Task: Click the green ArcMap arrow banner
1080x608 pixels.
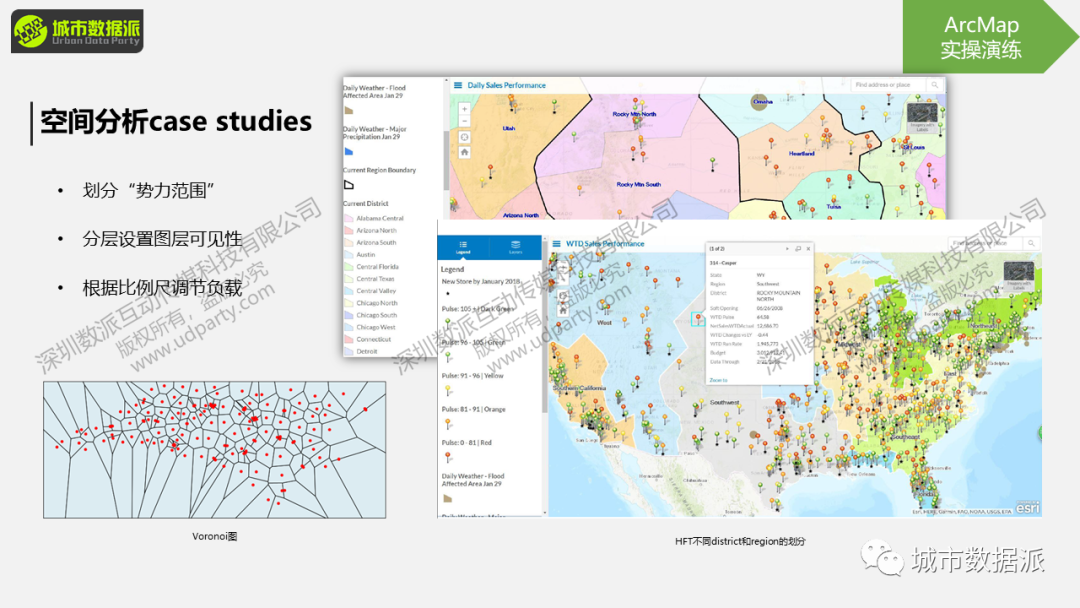Action: (990, 36)
